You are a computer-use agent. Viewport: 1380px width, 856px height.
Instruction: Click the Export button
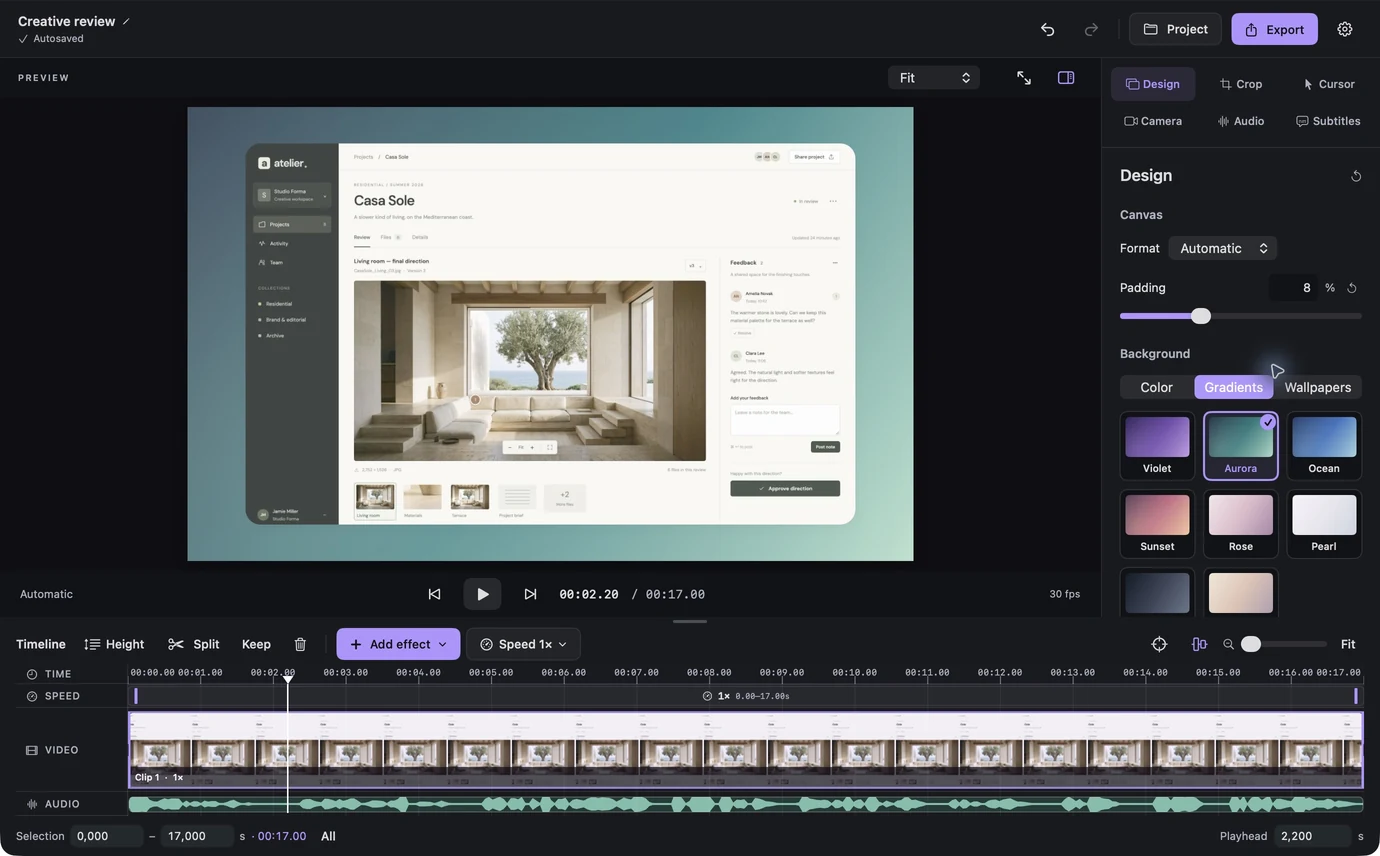(x=1274, y=29)
